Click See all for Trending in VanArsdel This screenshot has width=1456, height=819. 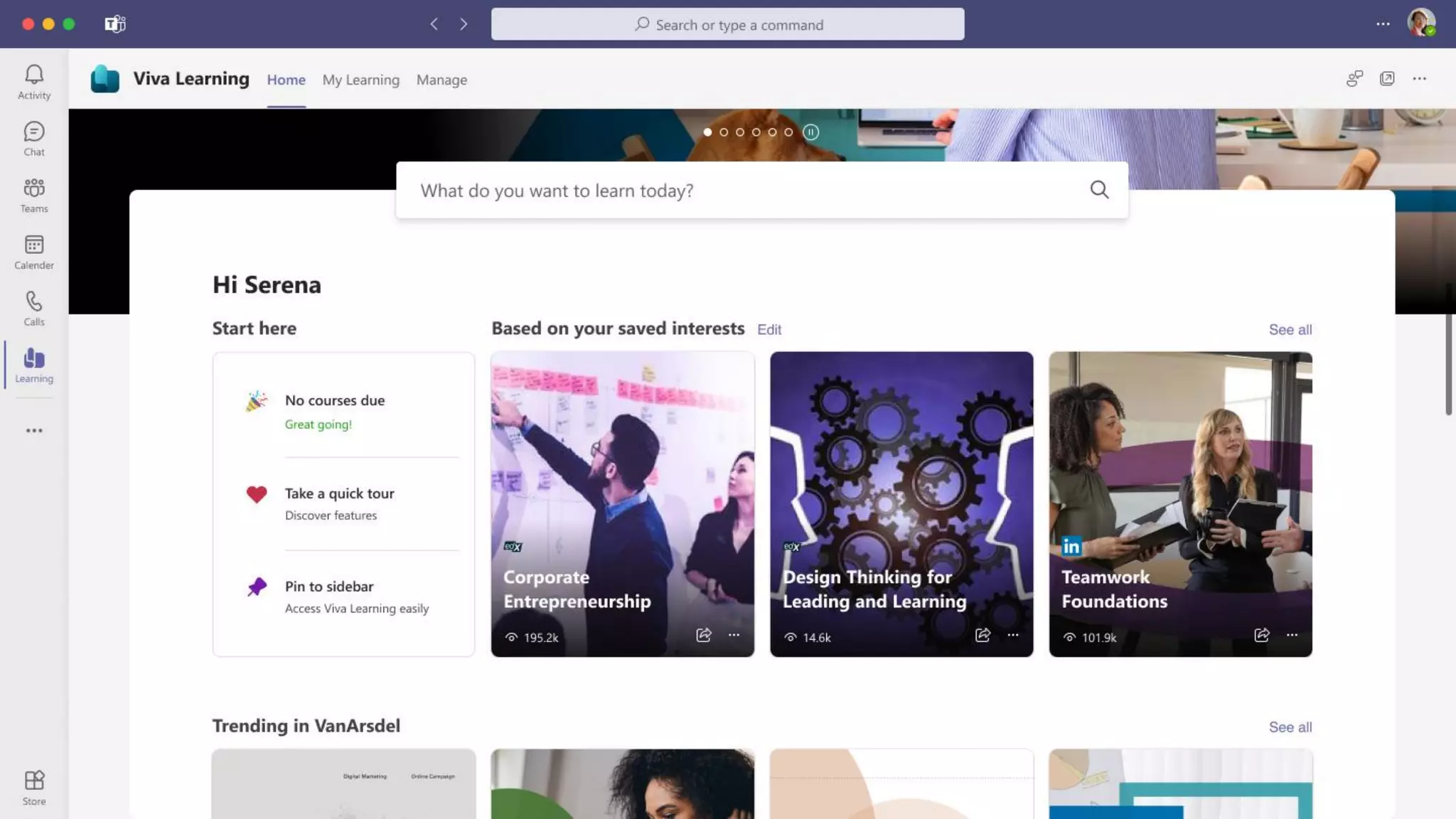[x=1290, y=727]
